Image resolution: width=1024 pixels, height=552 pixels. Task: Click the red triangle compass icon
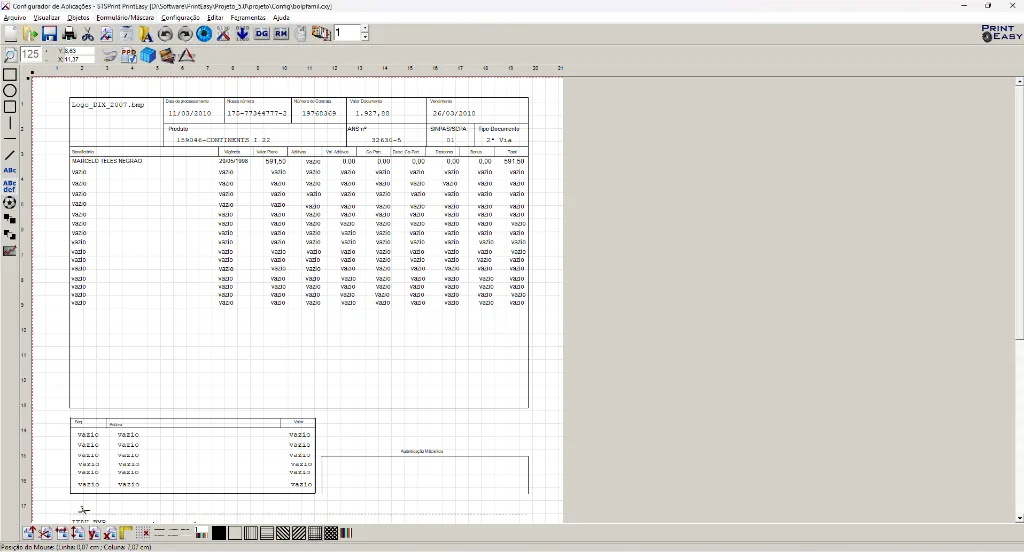coord(187,56)
